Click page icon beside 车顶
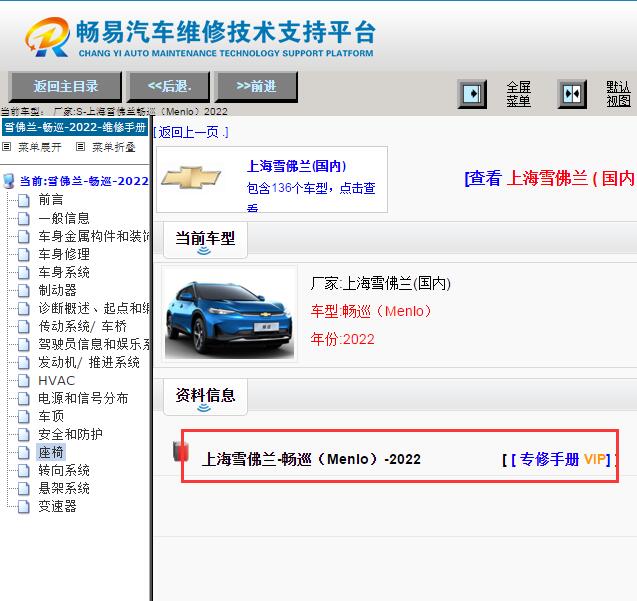 coord(24,416)
